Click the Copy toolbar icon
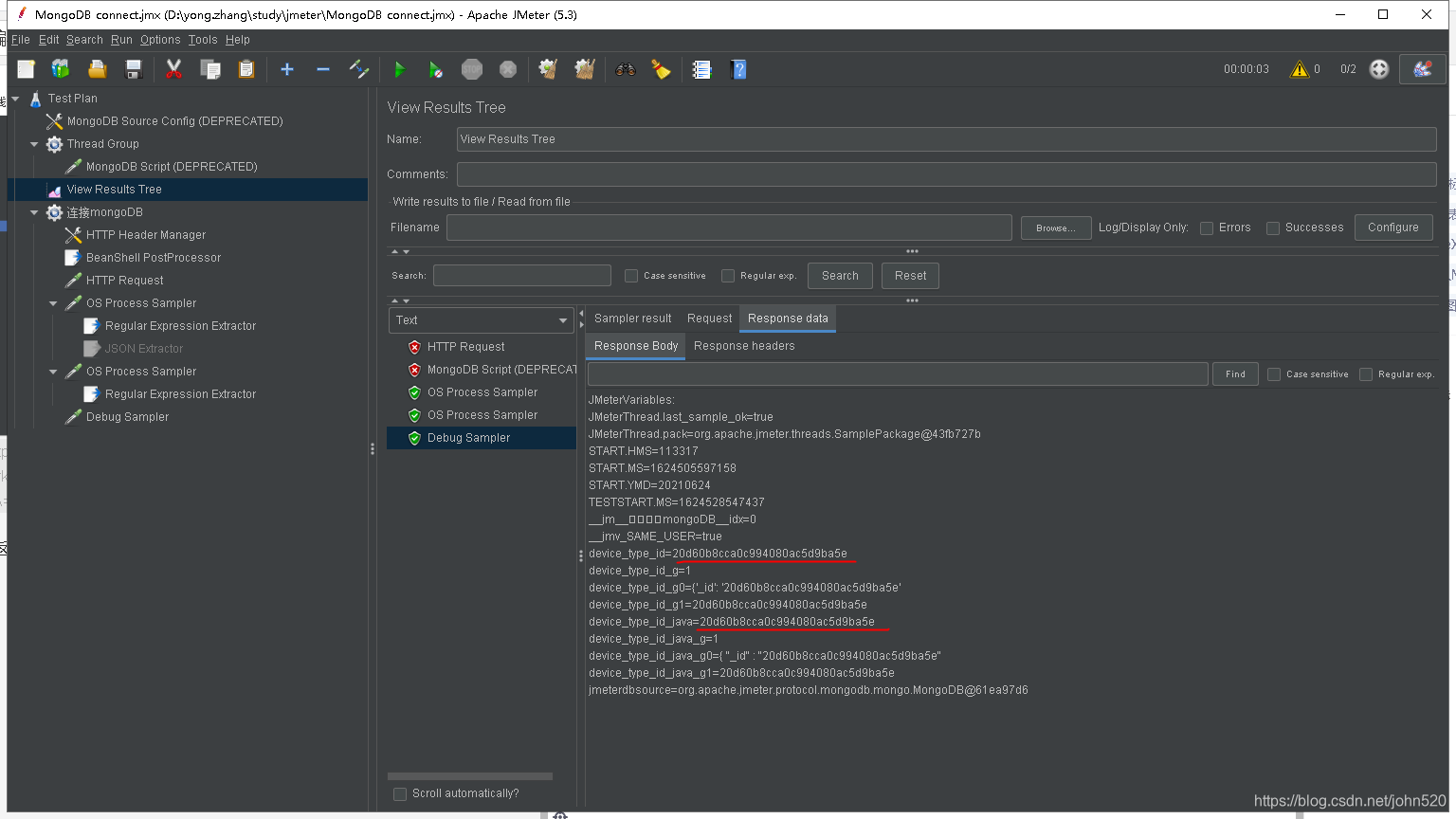 point(210,69)
